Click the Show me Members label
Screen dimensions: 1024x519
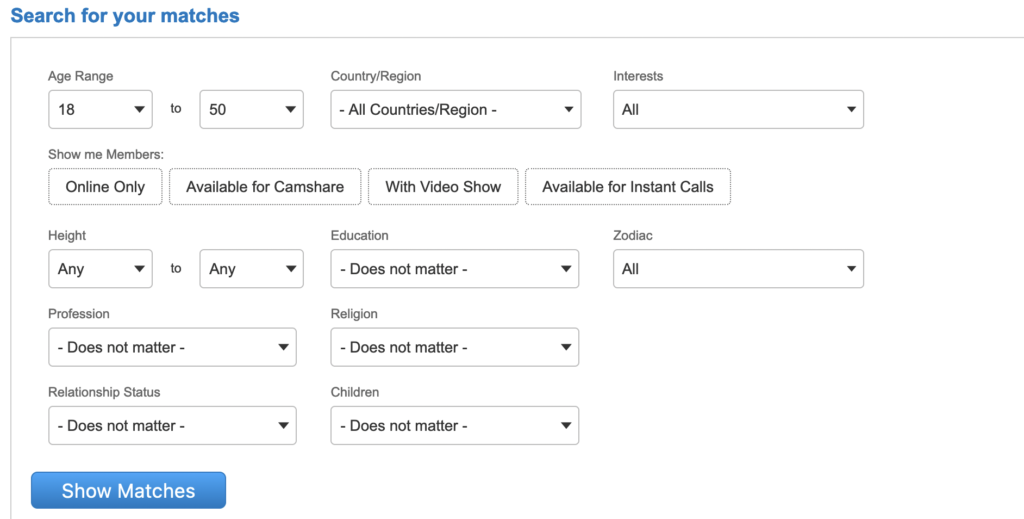[106, 154]
